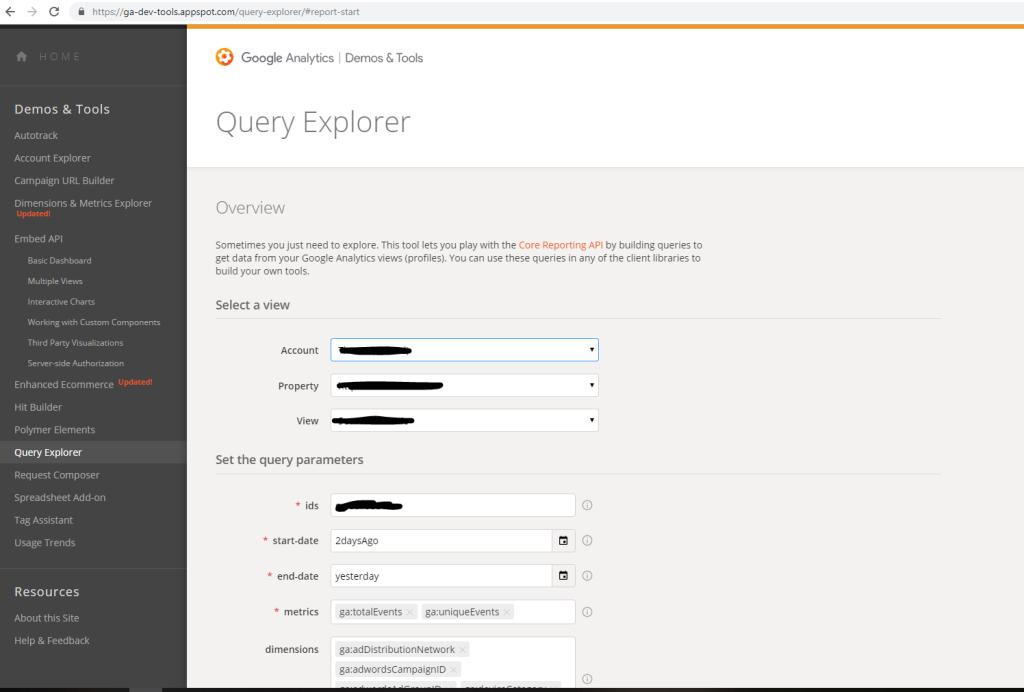Remove the ga:uniqueEvents metric chip
1024x692 pixels.
(506, 612)
